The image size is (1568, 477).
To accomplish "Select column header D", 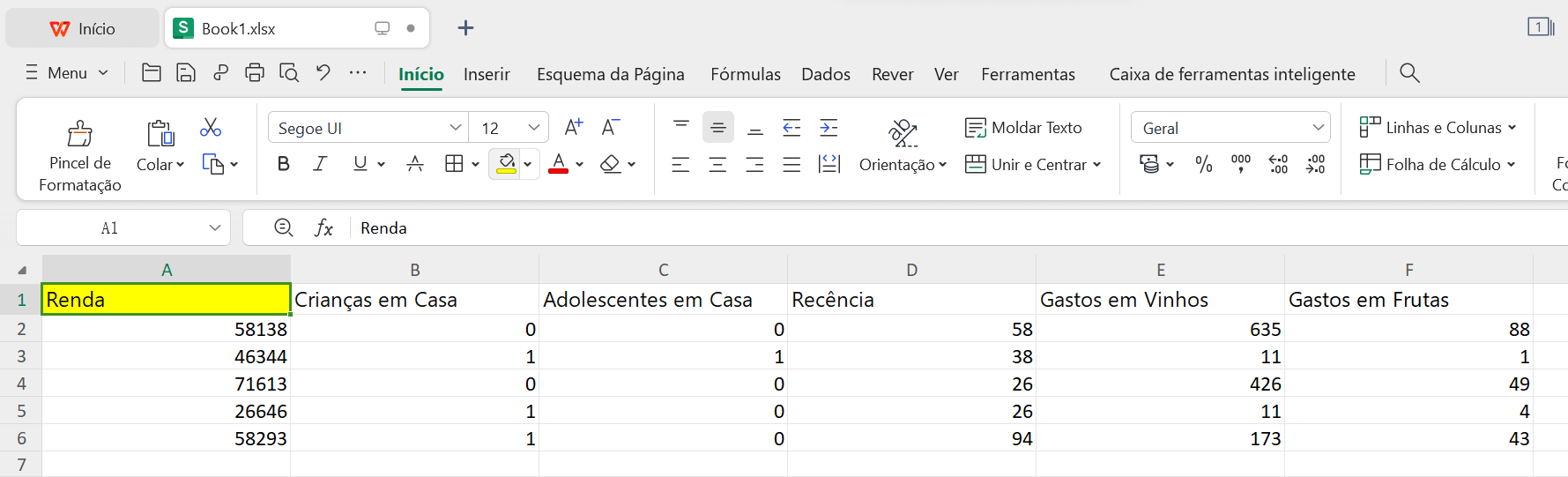I will click(911, 270).
